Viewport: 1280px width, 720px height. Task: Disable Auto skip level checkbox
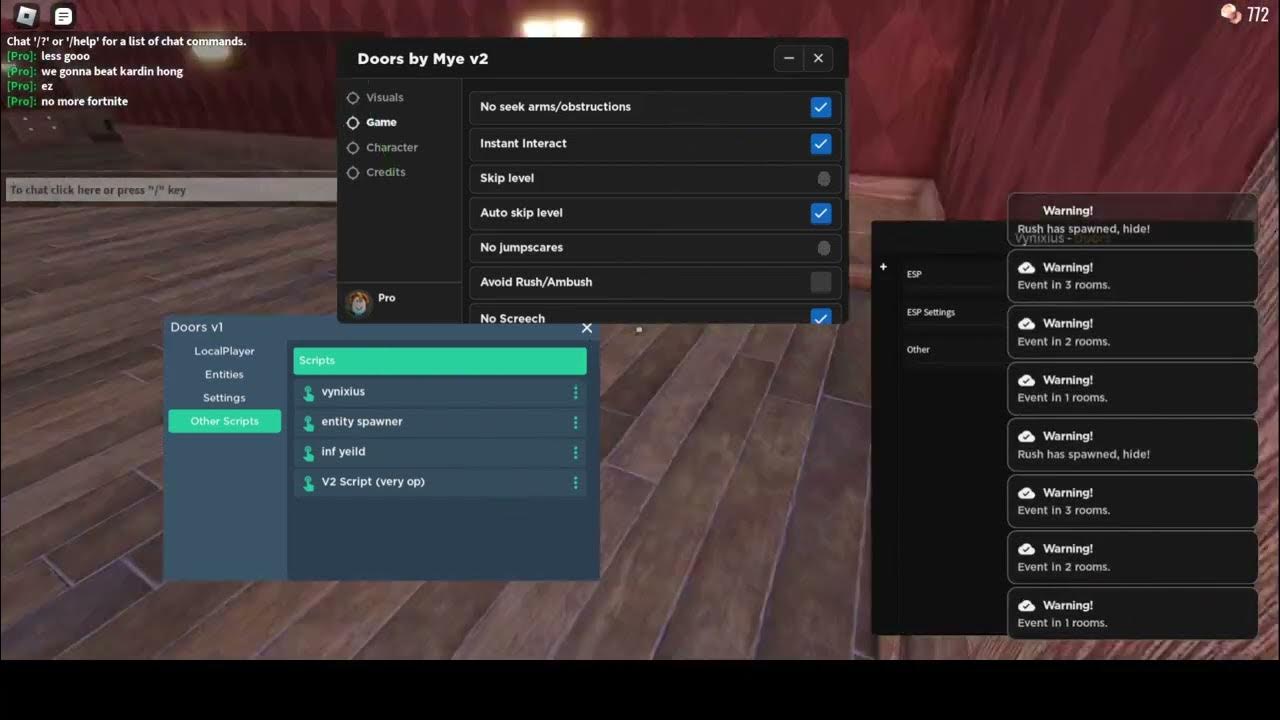click(x=821, y=213)
